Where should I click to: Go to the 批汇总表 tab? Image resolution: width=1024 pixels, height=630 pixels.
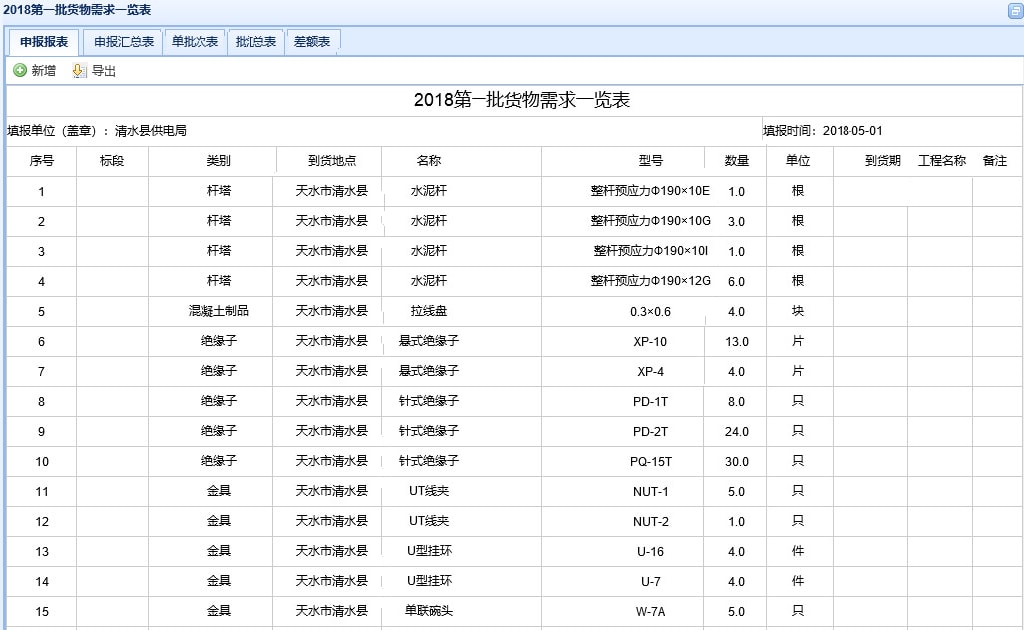click(x=255, y=42)
